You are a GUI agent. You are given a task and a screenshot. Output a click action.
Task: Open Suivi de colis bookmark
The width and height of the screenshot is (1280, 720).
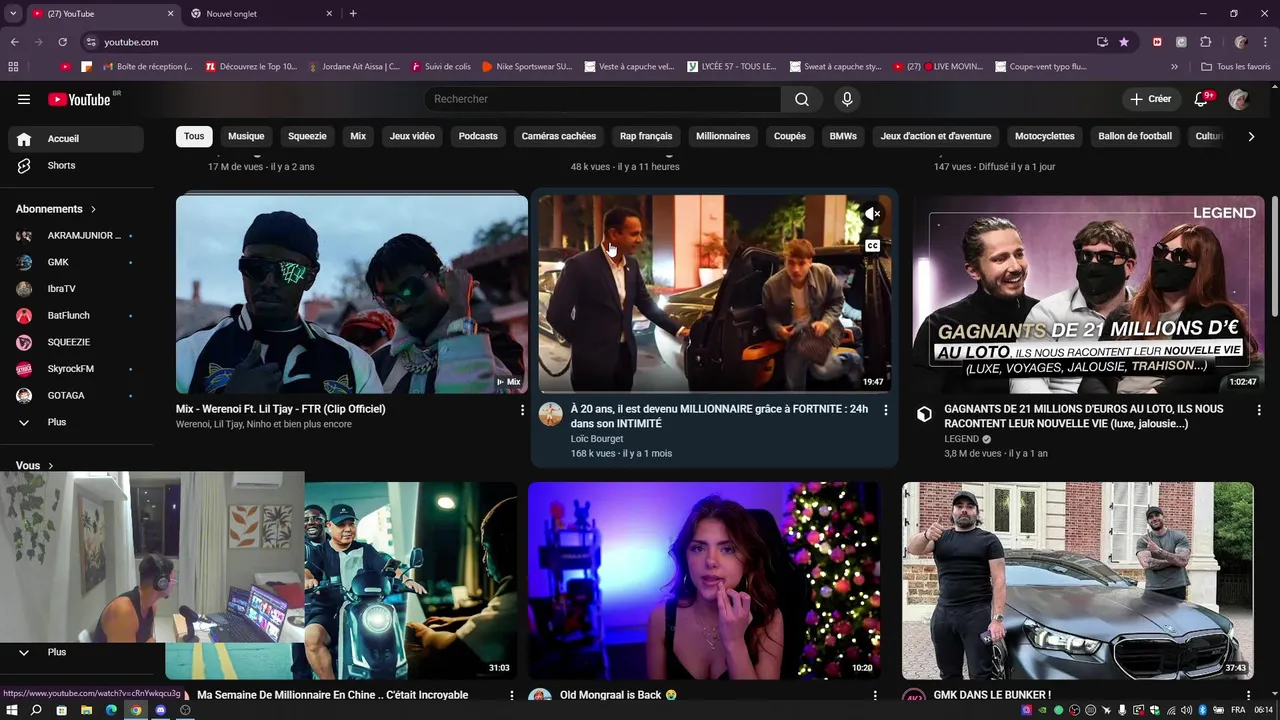click(x=440, y=67)
